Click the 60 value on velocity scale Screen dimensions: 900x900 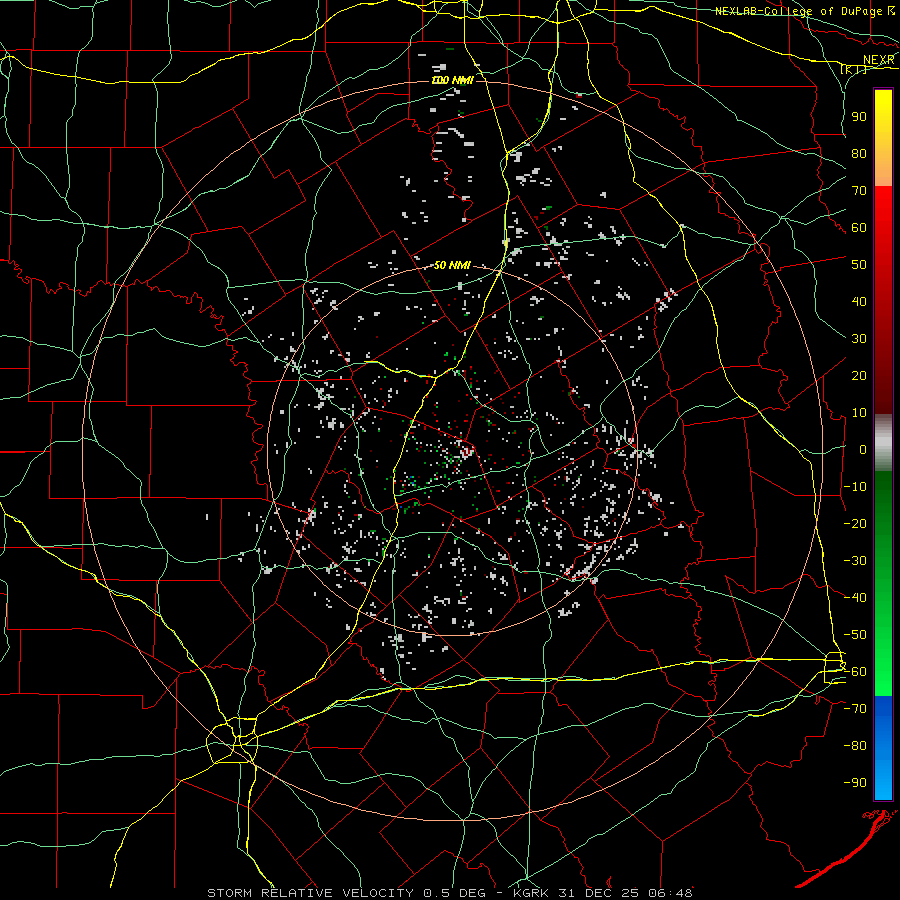(x=859, y=227)
